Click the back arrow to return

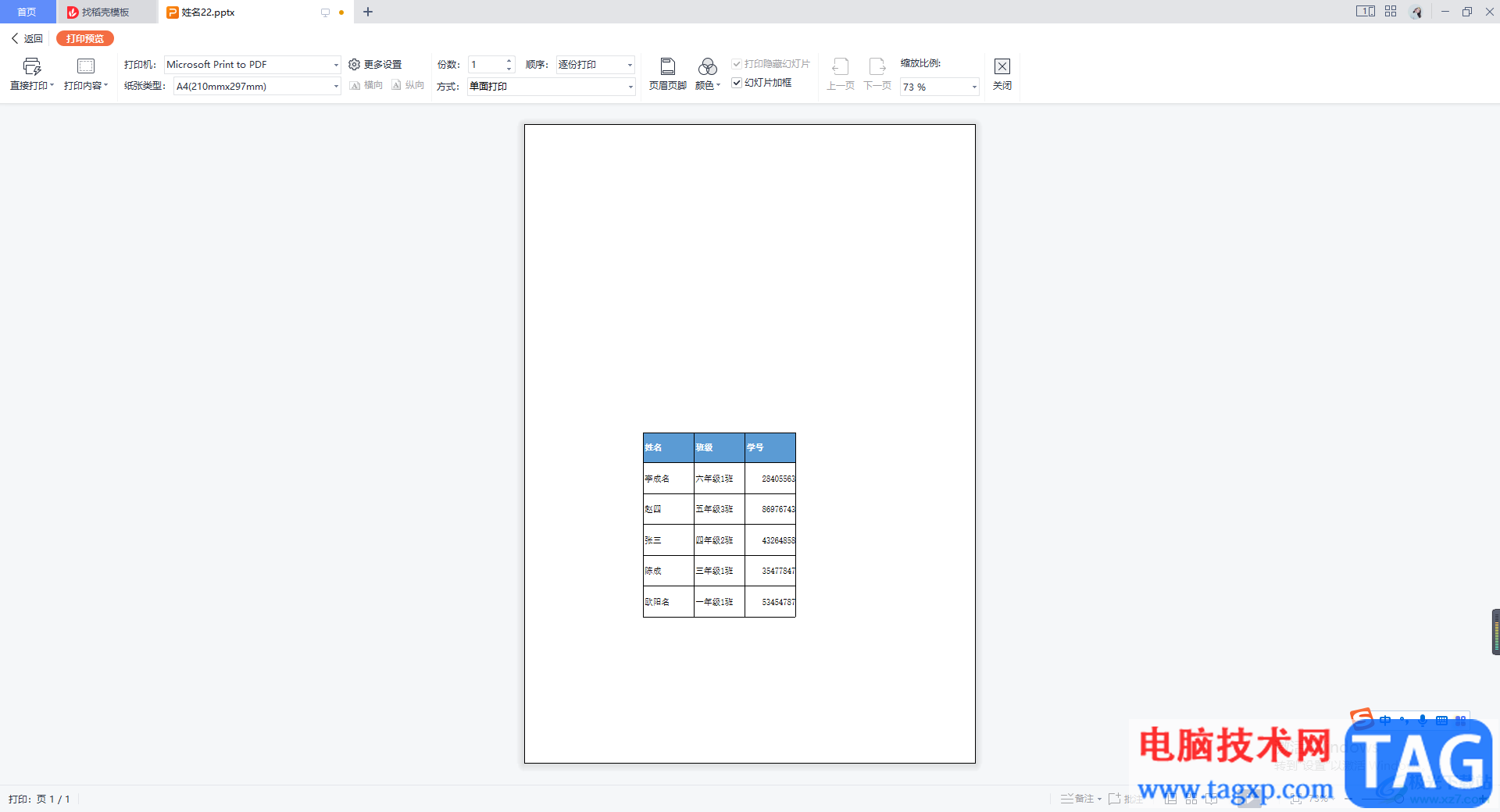15,38
